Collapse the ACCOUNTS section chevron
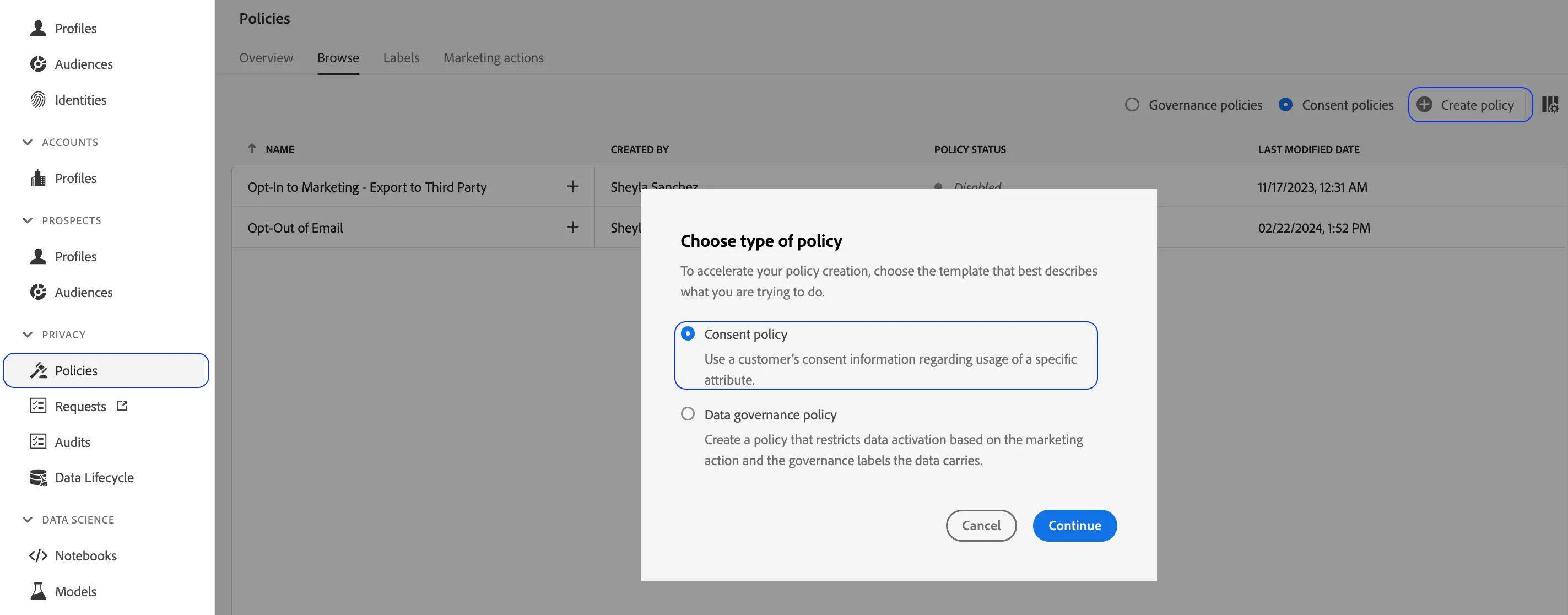 28,142
